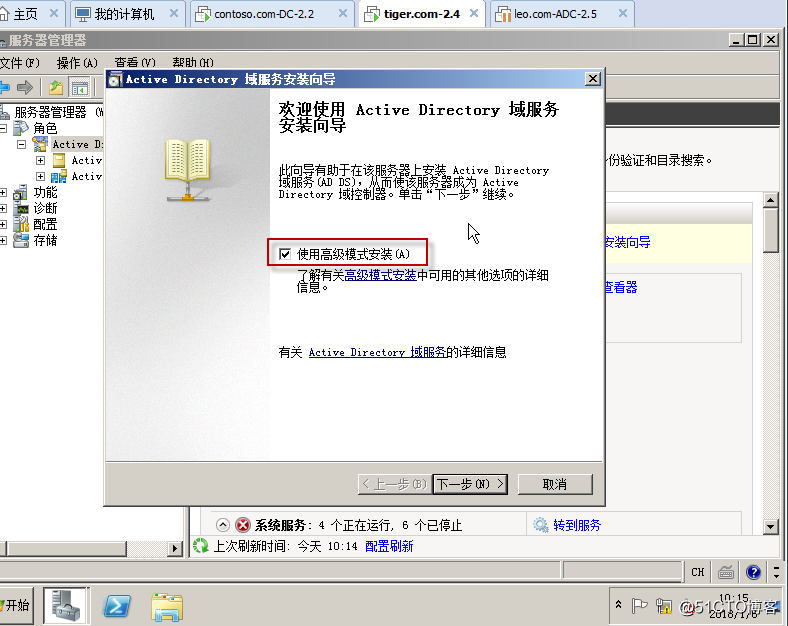Show hidden tray icons arrow

619,604
